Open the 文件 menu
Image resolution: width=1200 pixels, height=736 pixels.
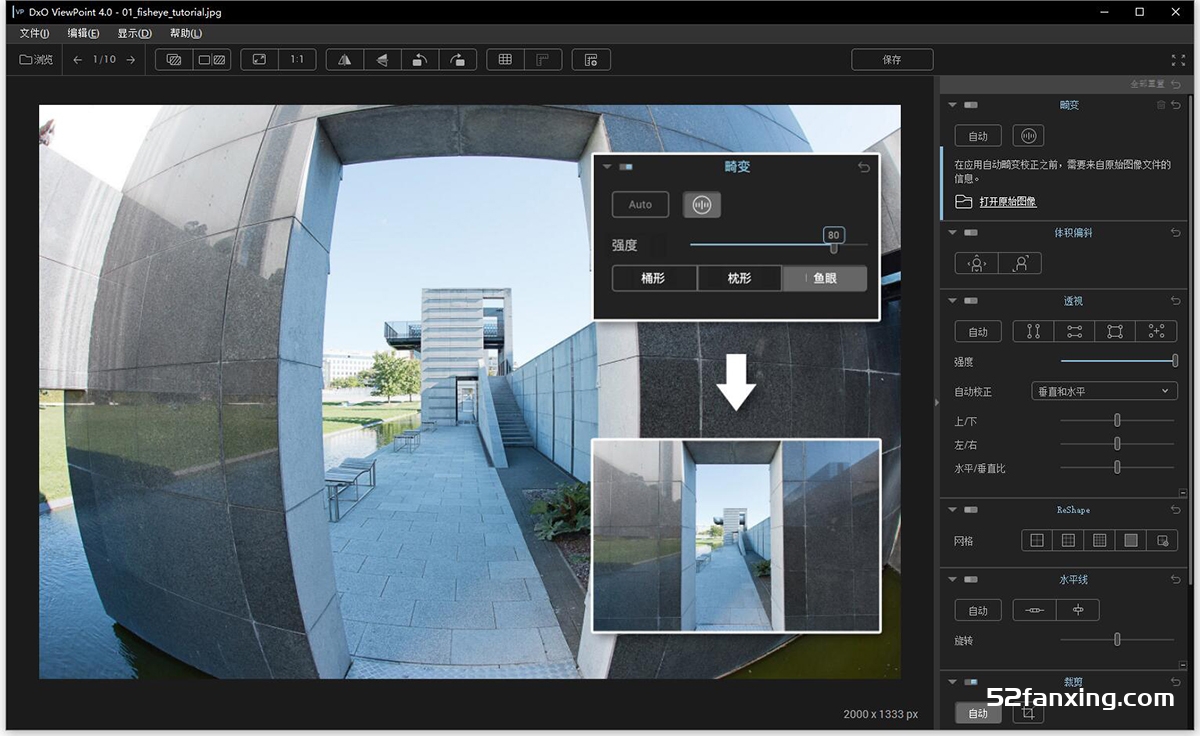point(34,33)
